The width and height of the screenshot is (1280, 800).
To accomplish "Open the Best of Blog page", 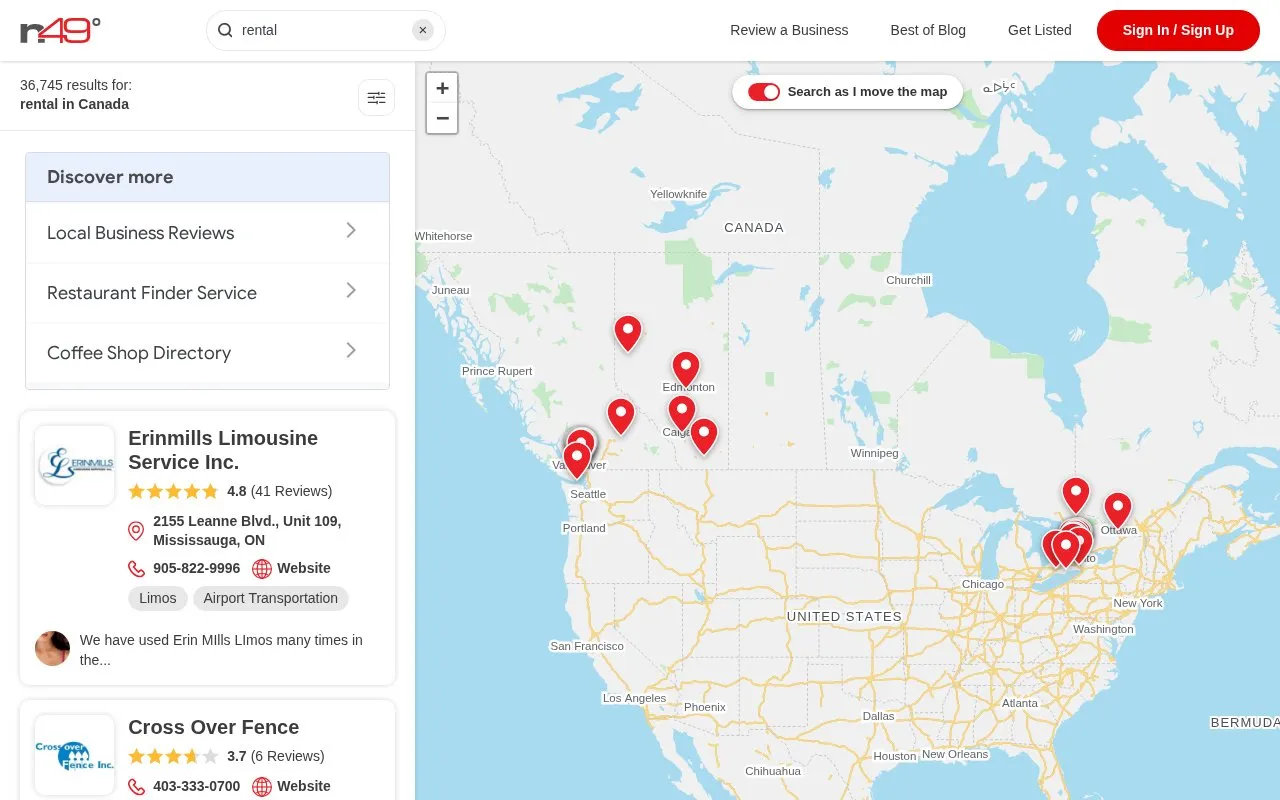I will click(928, 30).
